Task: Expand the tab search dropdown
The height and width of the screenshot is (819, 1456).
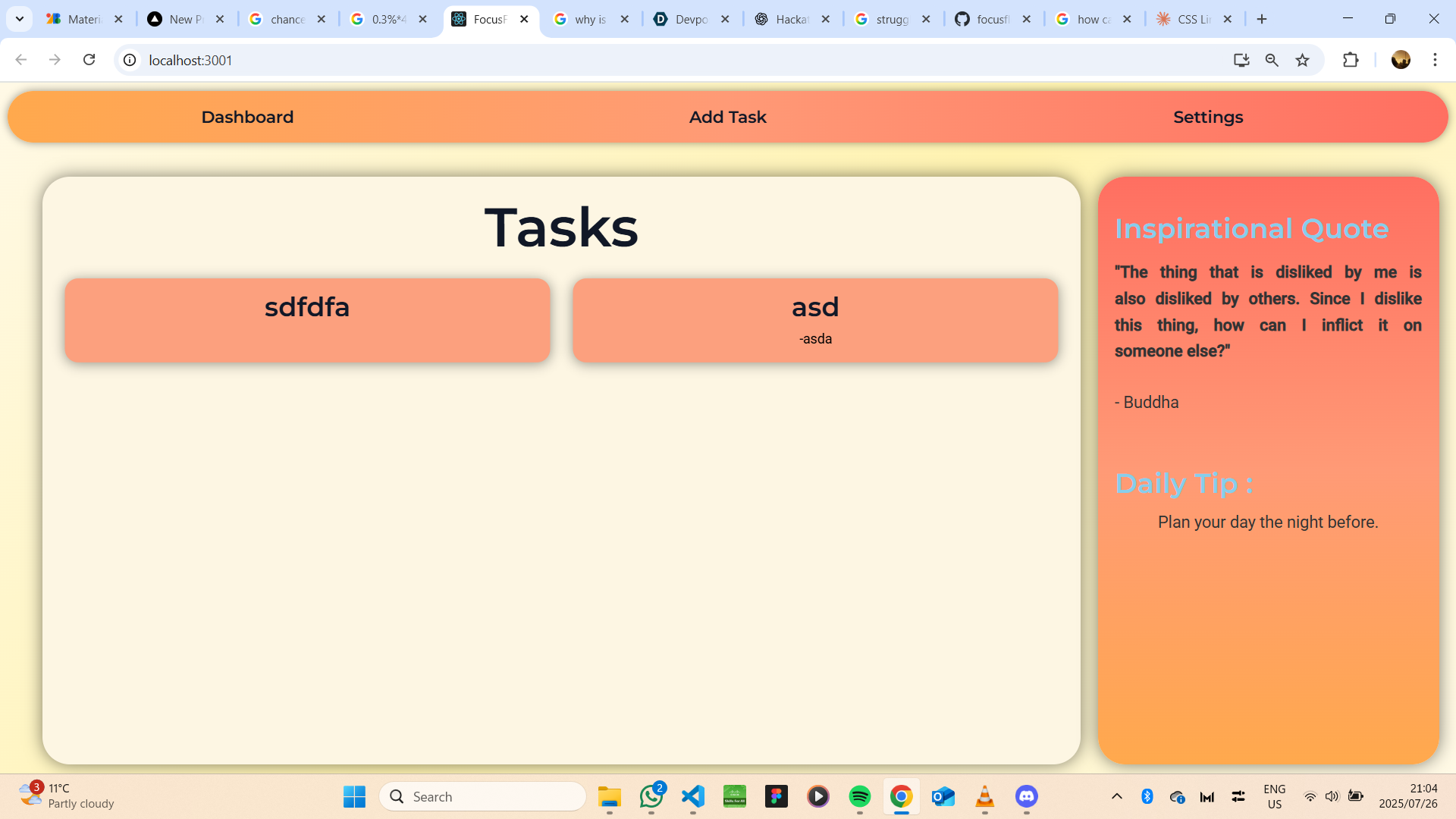Action: (20, 19)
